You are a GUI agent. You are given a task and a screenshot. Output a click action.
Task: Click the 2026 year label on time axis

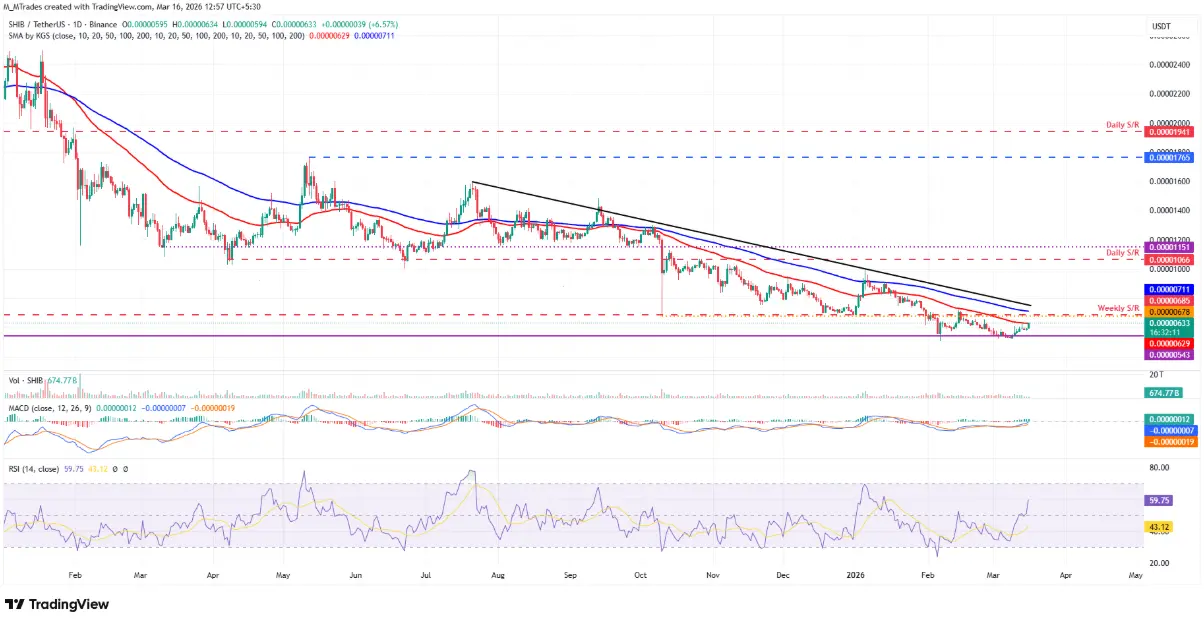pyautogui.click(x=857, y=577)
